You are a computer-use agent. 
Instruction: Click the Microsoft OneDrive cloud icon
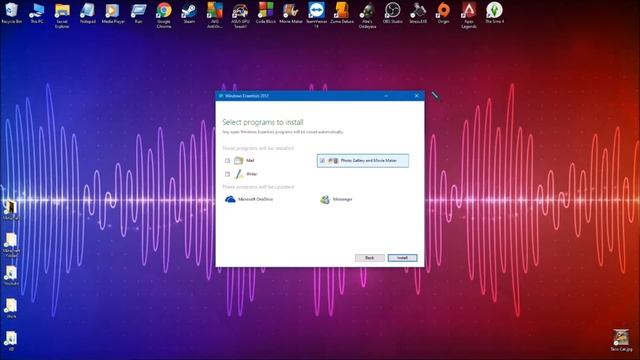230,199
